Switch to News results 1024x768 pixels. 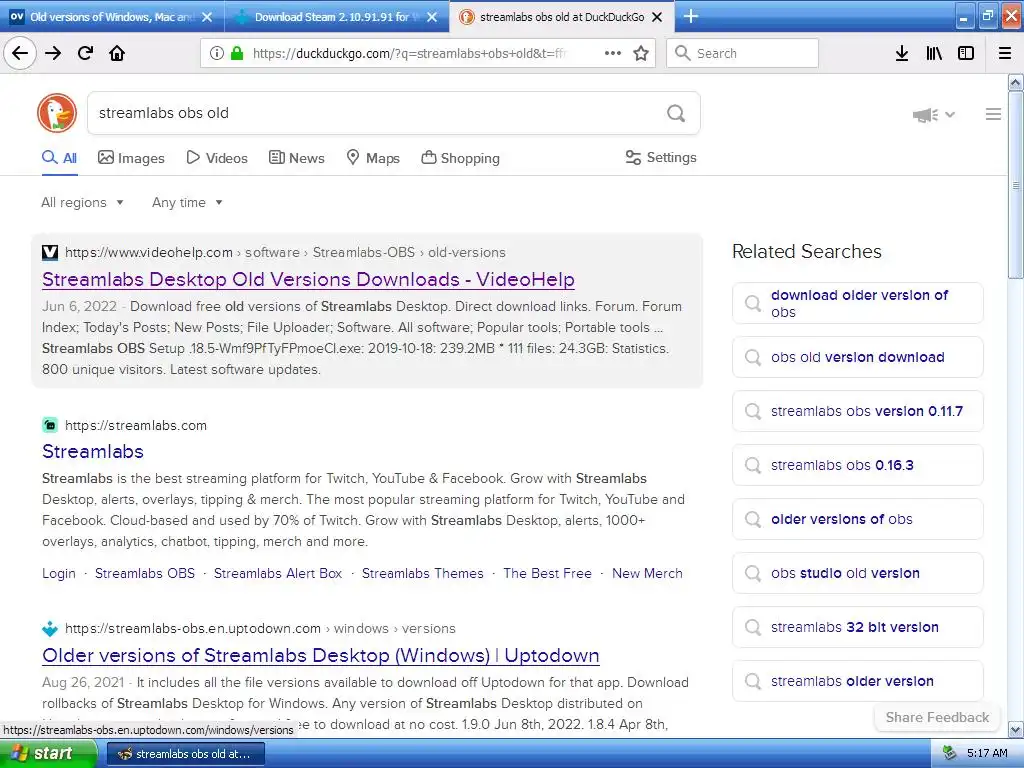(x=296, y=158)
